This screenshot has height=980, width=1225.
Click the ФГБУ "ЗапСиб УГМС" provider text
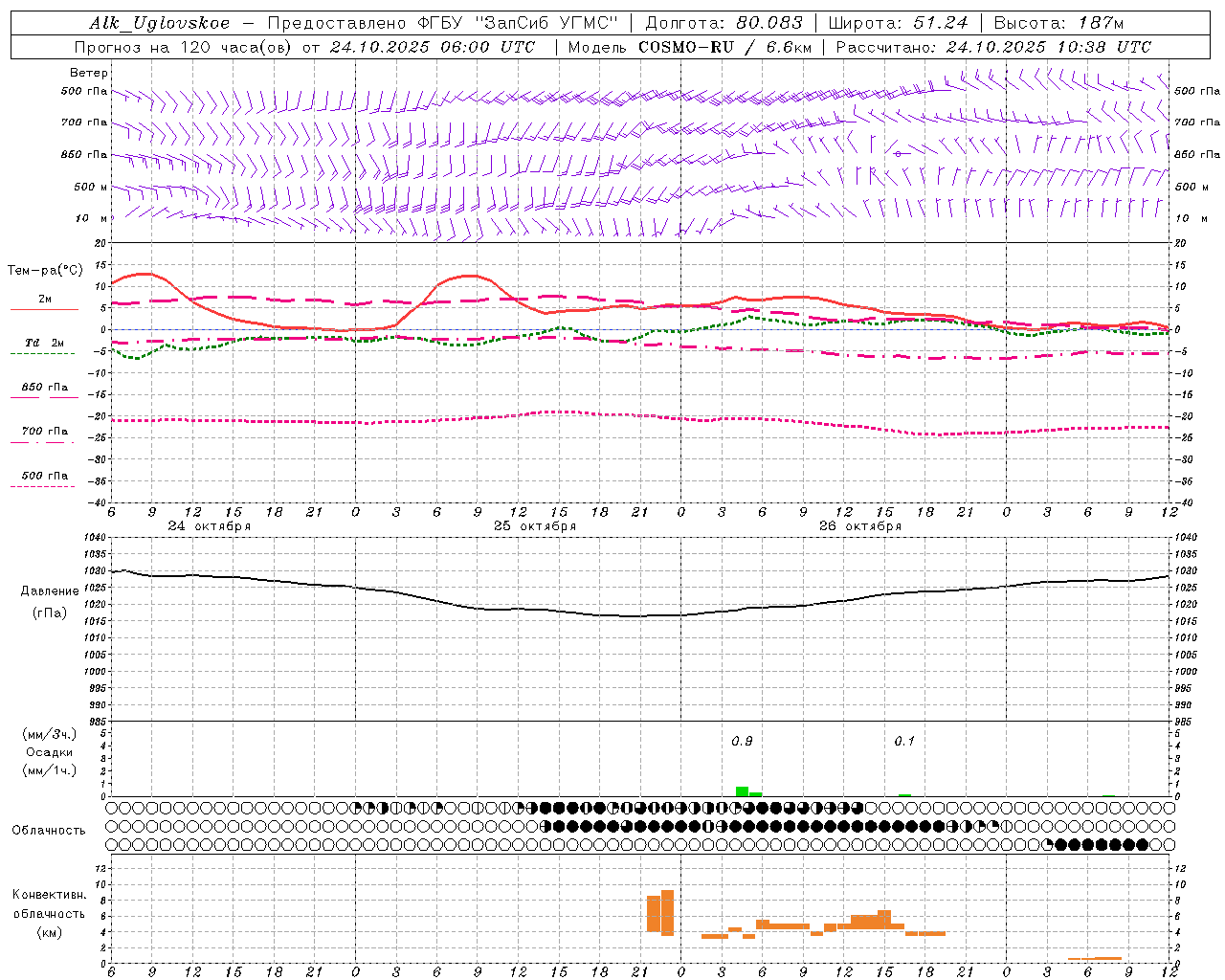tap(519, 23)
